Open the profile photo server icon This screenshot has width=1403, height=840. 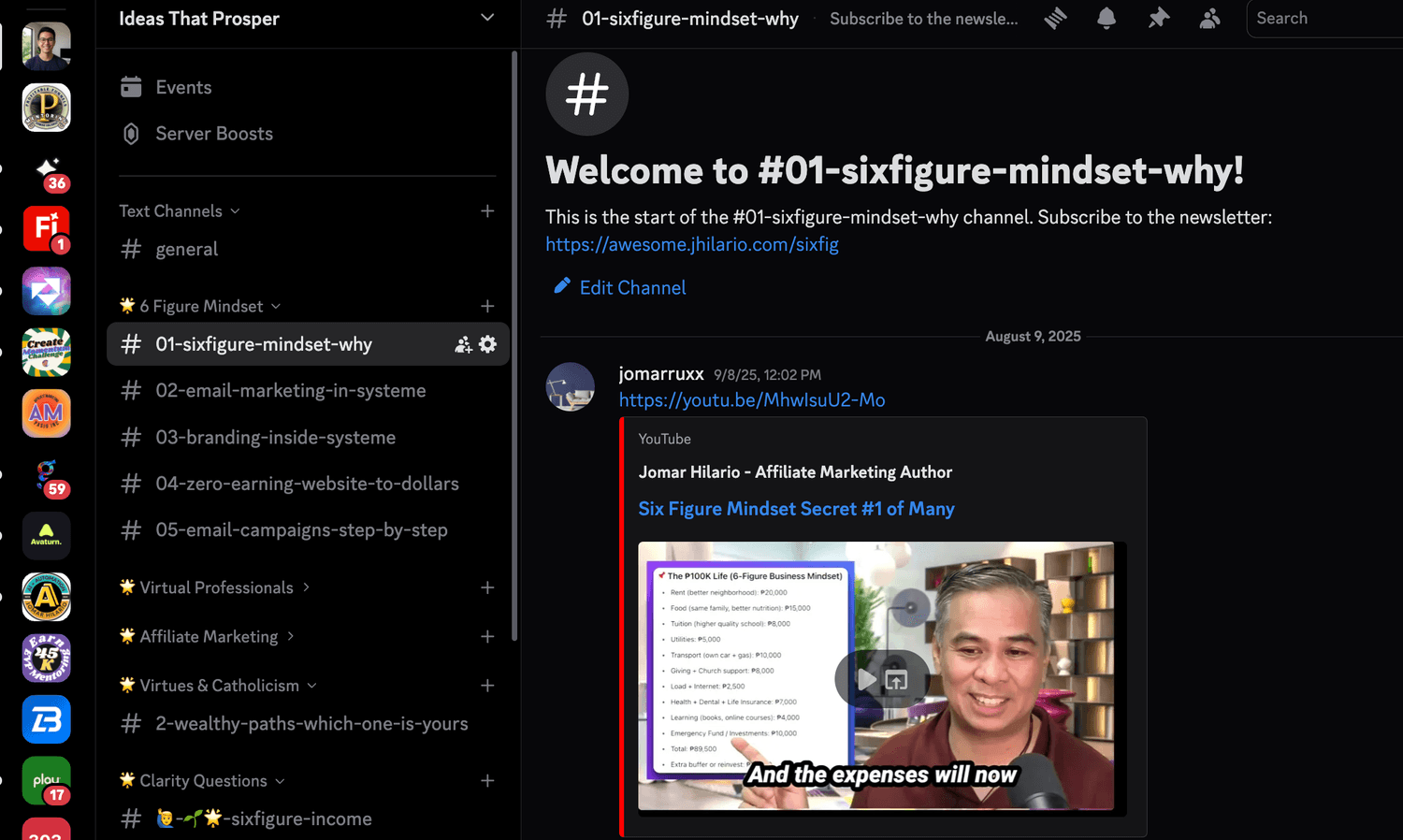tap(46, 46)
